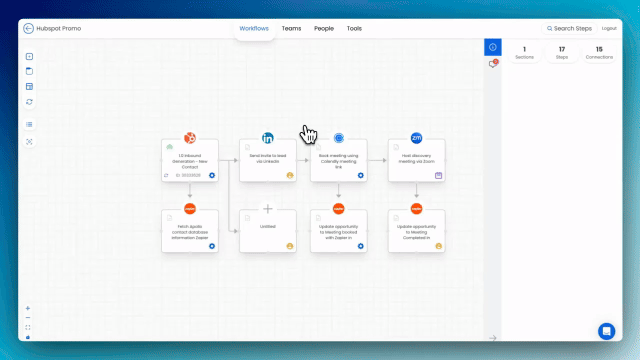Click calendar icon on Zoom meeting step
The image size is (640, 360).
pos(438,176)
